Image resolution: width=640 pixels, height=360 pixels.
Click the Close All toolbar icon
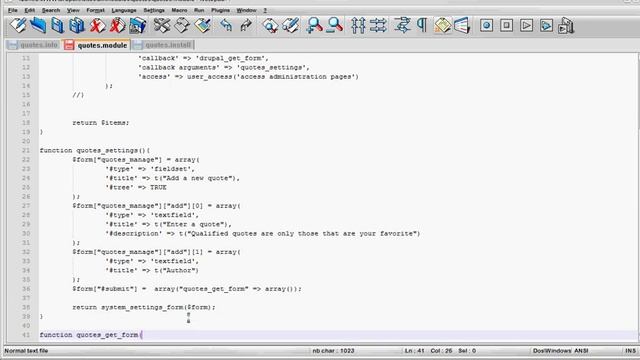pos(118,26)
